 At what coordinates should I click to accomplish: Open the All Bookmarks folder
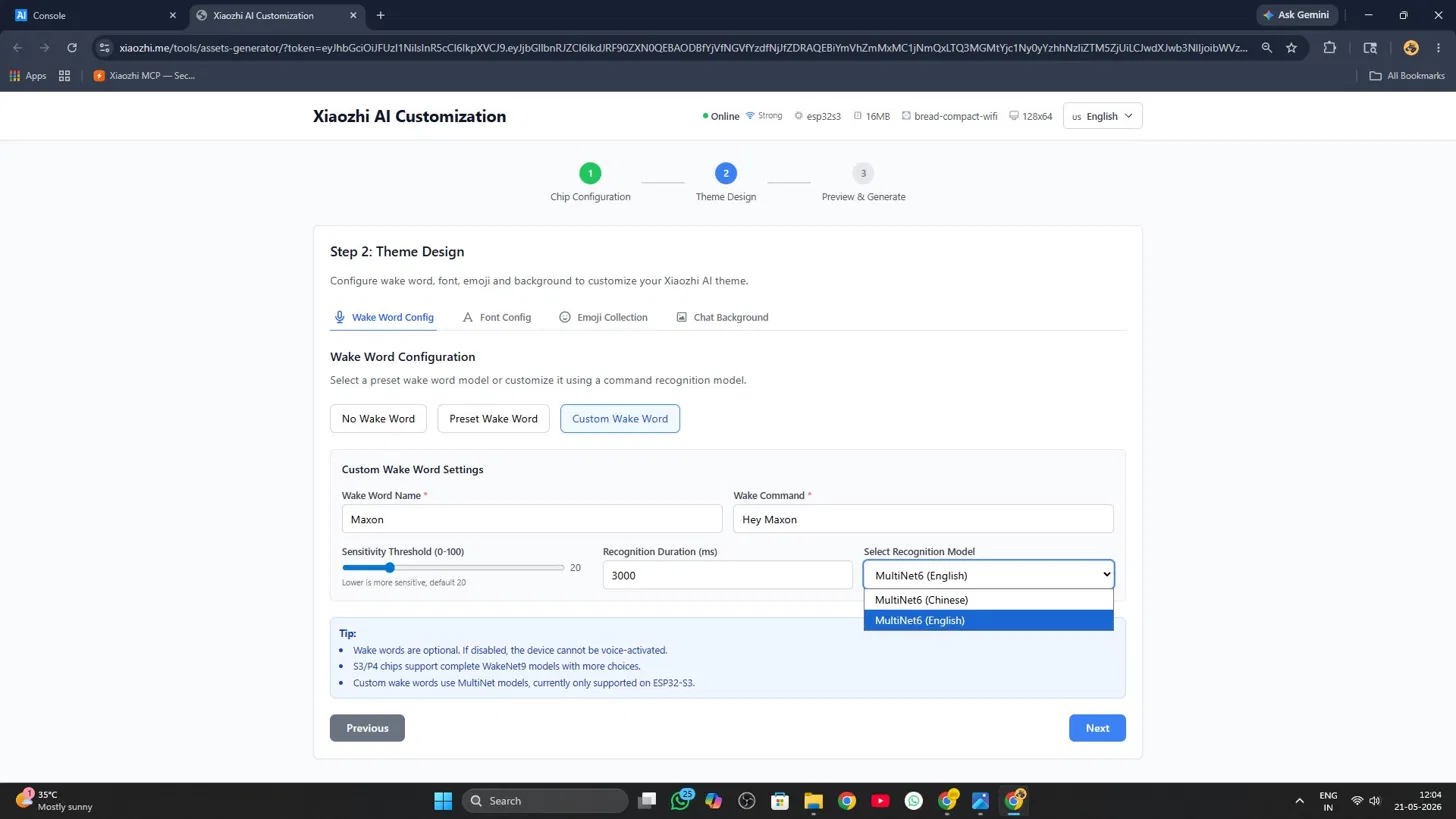point(1407,75)
